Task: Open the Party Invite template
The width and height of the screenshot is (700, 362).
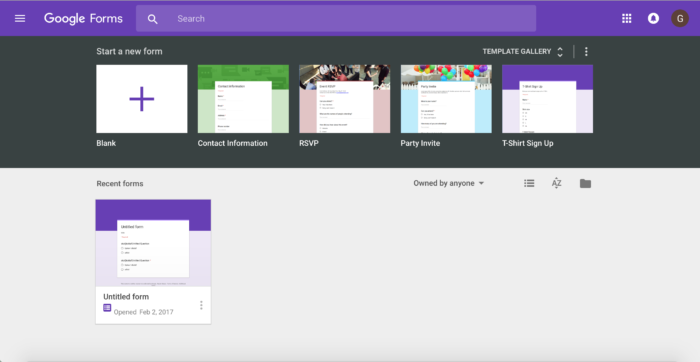Action: pyautogui.click(x=446, y=99)
